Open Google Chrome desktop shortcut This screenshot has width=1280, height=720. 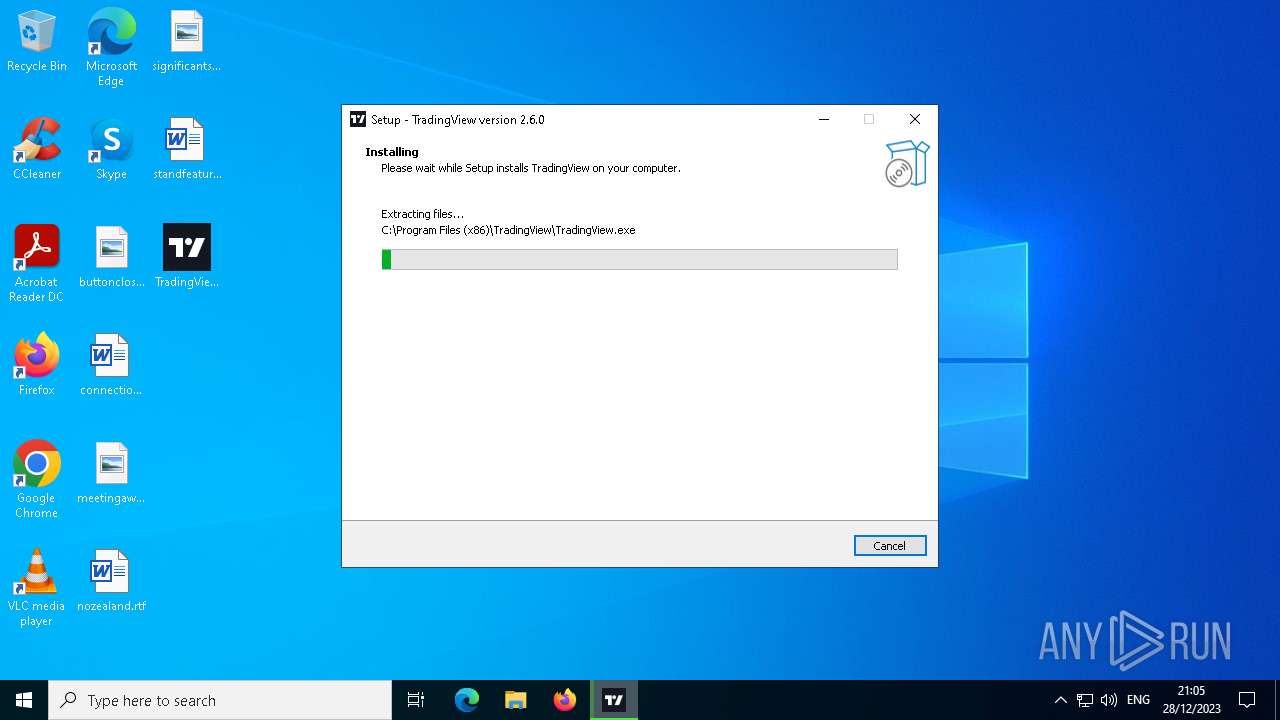click(37, 480)
